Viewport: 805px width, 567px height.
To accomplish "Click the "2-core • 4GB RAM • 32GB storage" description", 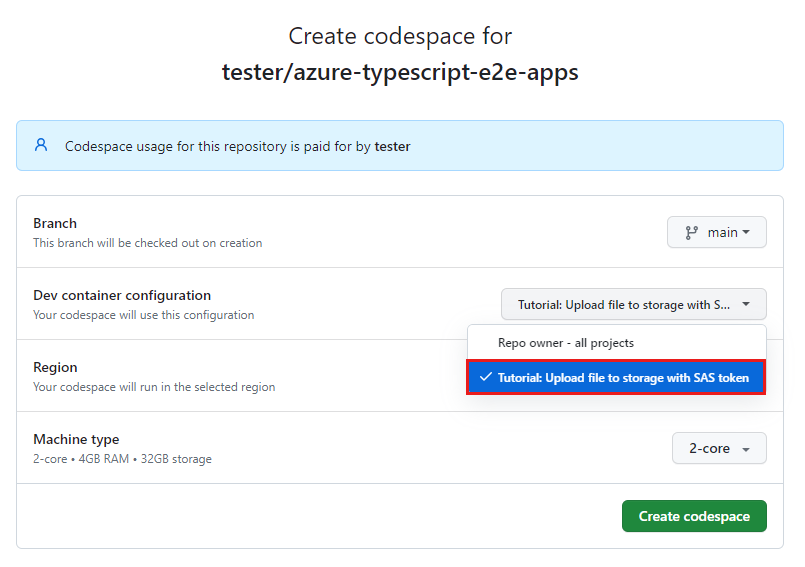I will [x=122, y=459].
